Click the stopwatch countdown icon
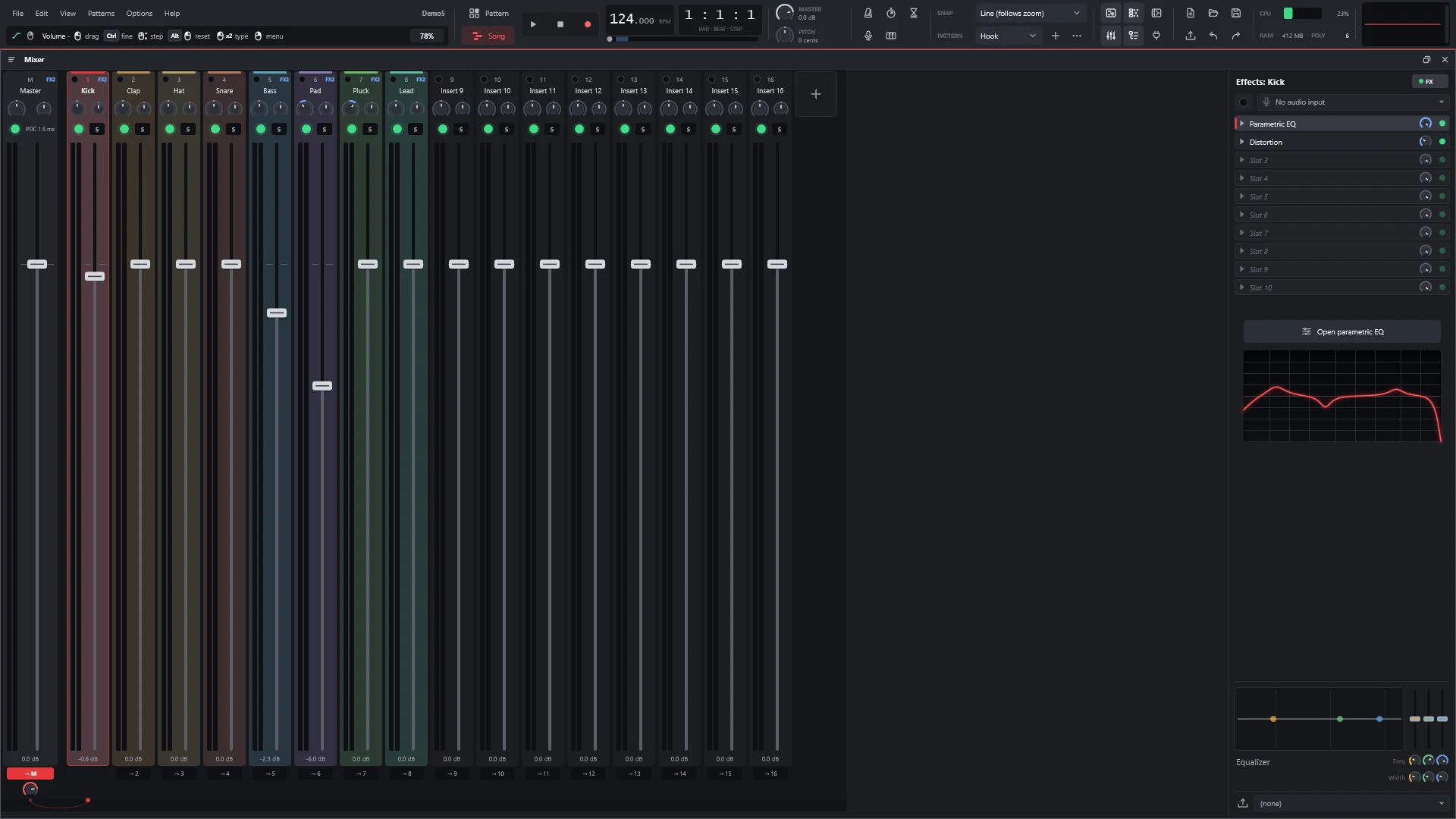Screen dimensions: 1456x819 (x=891, y=13)
